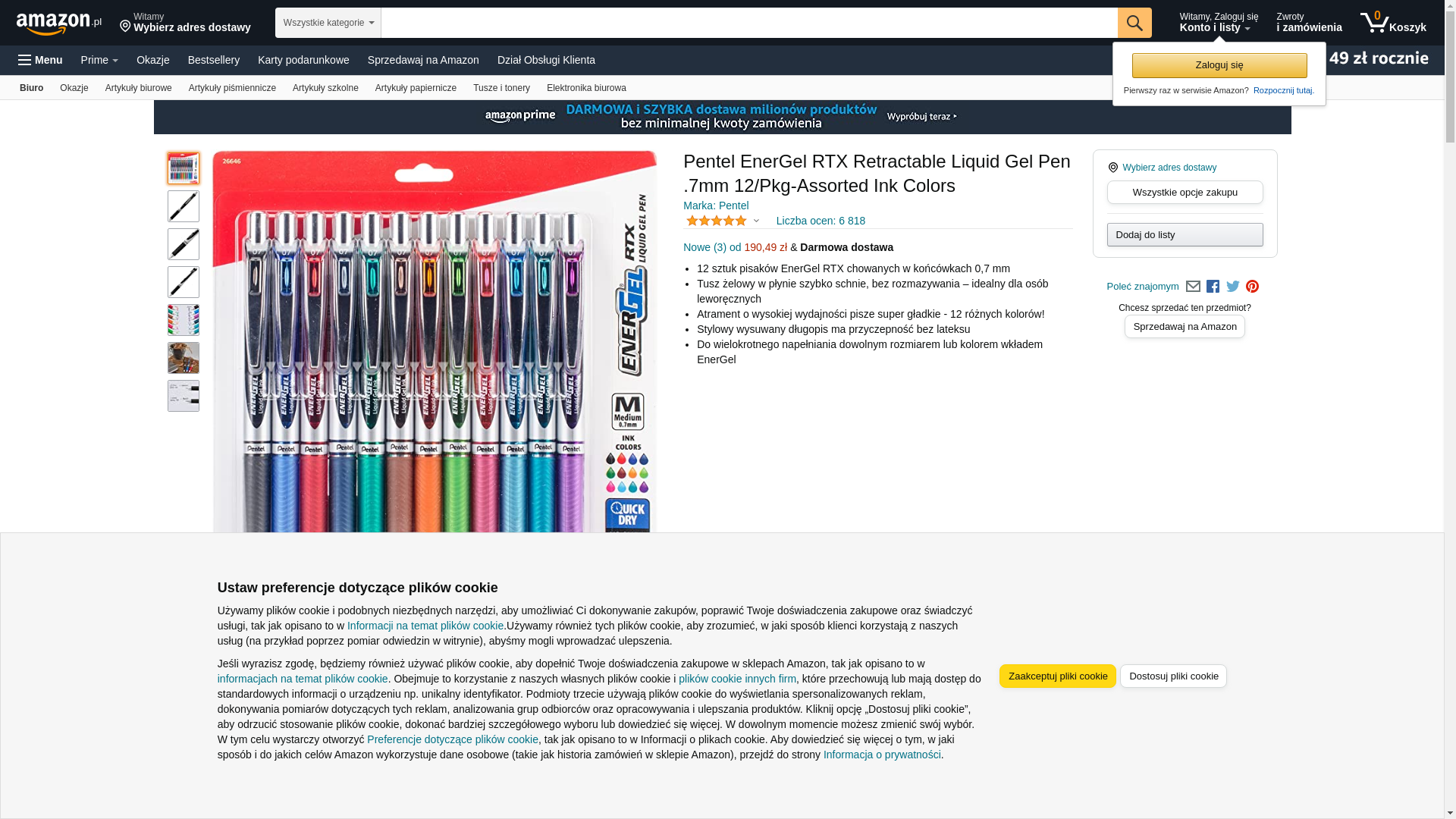Click the Dodaj do listy button
Screen dimensions: 1456x819
tap(1185, 234)
